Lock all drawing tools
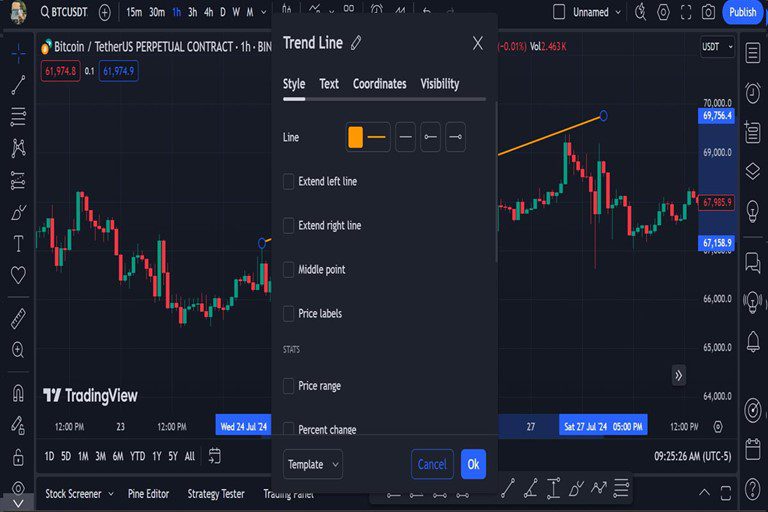The height and width of the screenshot is (512, 768). click(x=18, y=457)
